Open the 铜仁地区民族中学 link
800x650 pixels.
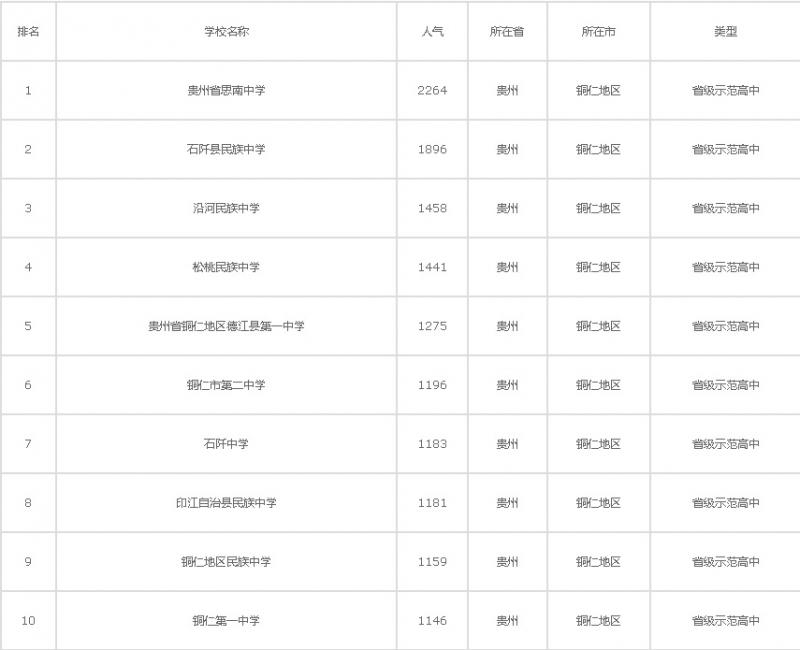[226, 562]
